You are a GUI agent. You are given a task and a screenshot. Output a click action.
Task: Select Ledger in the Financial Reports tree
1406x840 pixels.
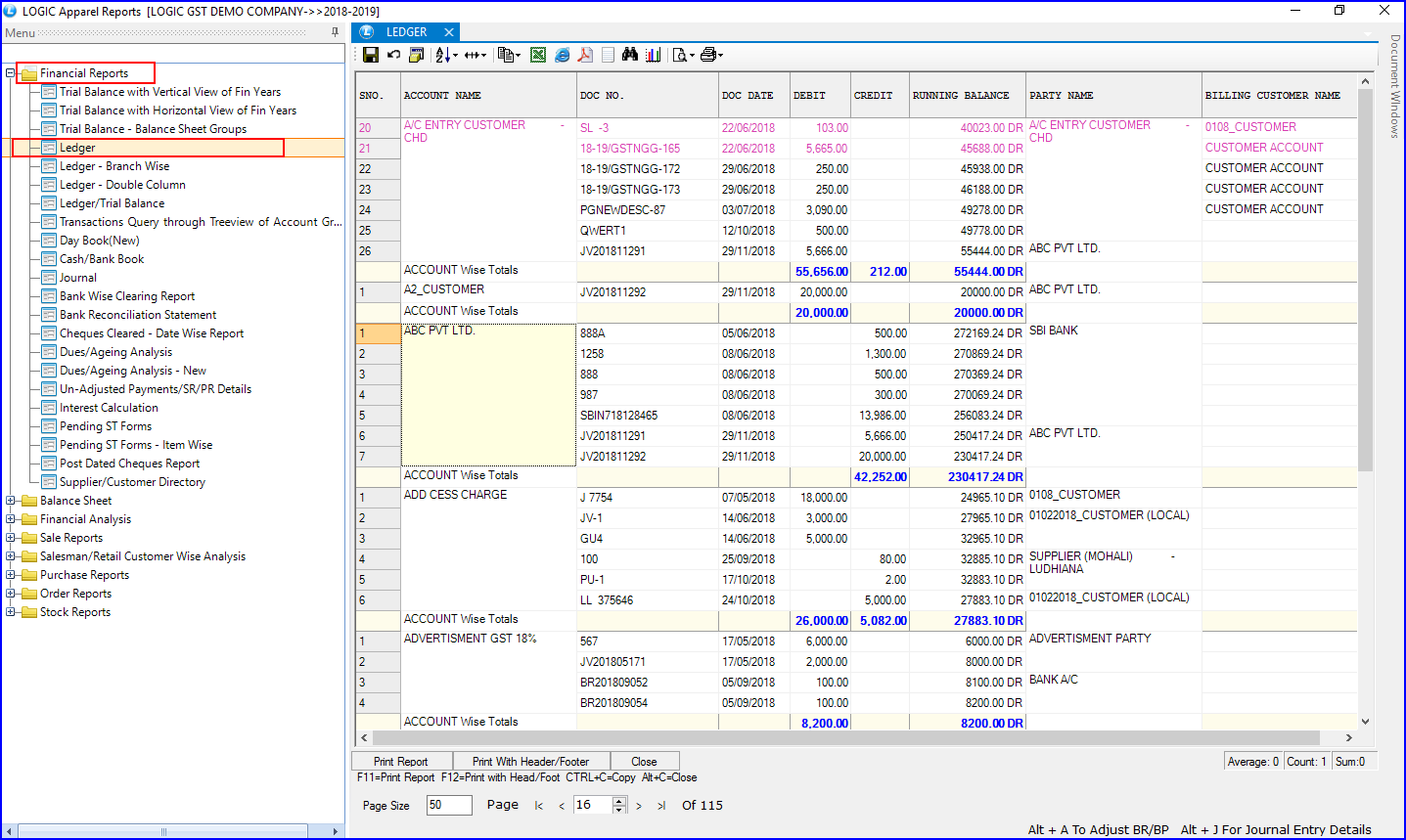[77, 148]
